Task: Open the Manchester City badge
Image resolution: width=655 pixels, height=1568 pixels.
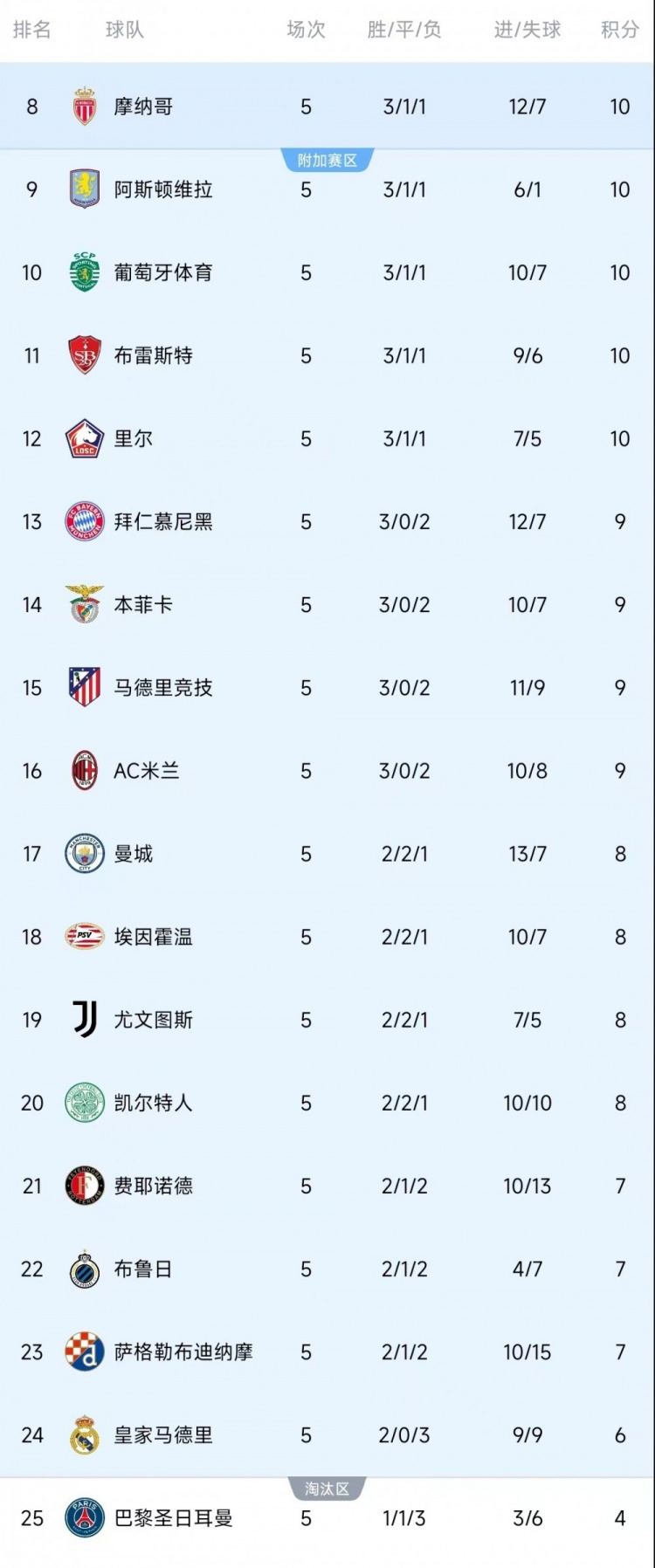Action: pos(85,854)
